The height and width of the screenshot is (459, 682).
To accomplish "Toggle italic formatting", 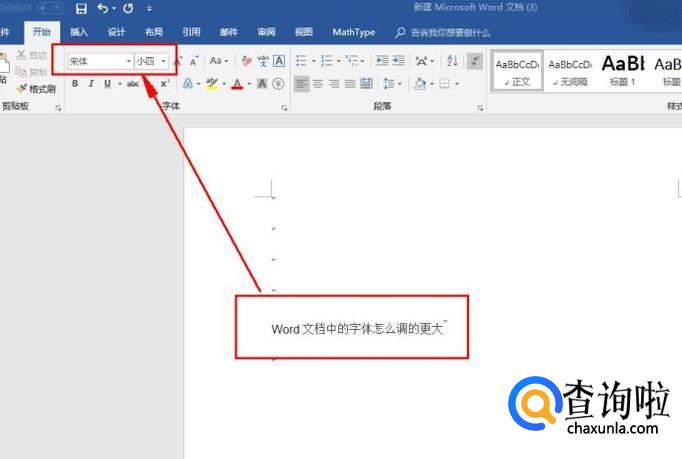I will pos(91,84).
